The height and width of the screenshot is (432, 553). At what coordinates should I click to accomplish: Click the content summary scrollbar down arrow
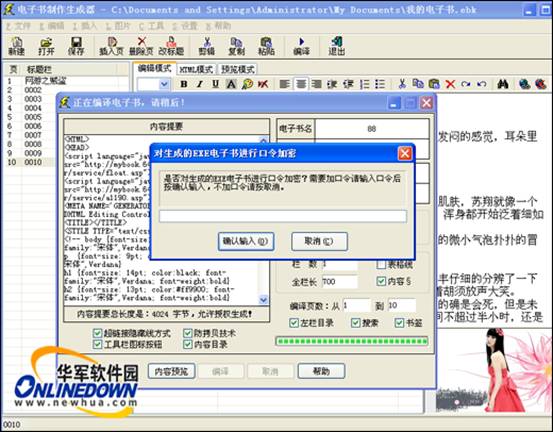263,300
